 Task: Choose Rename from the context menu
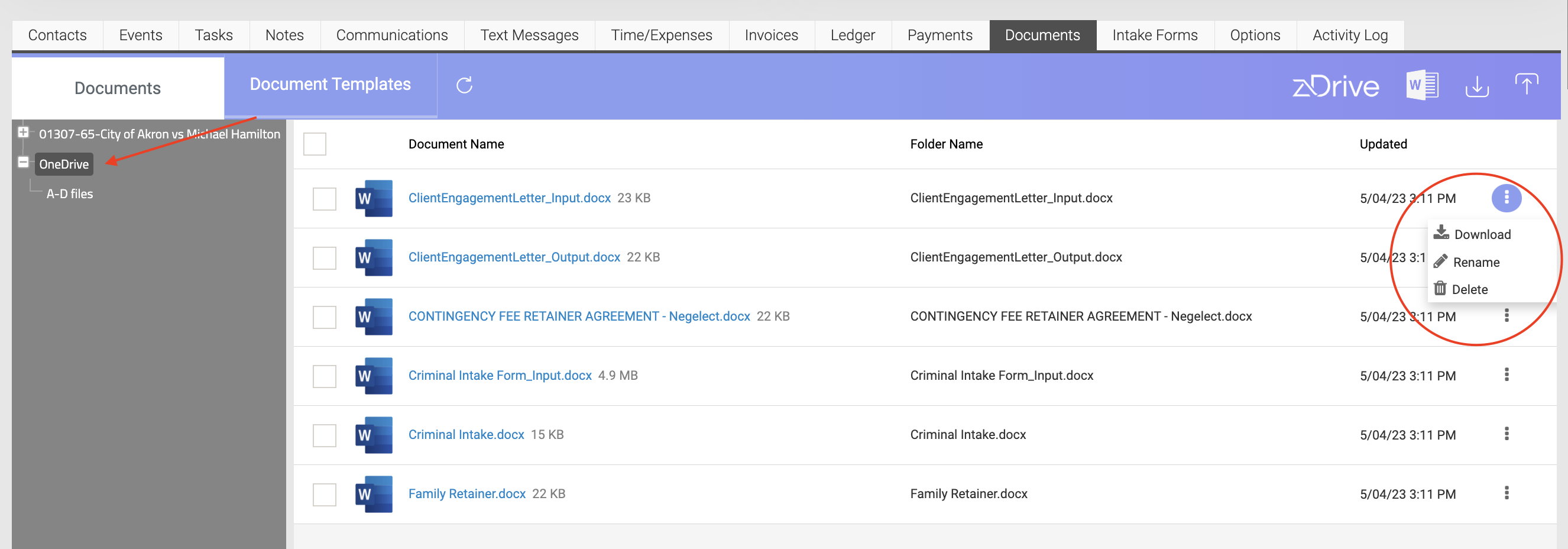pos(1466,262)
